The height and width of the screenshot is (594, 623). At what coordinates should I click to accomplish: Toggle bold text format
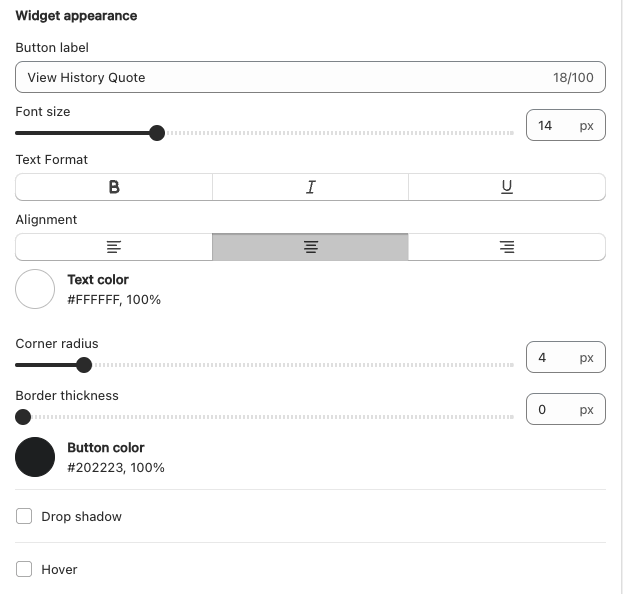coord(114,187)
